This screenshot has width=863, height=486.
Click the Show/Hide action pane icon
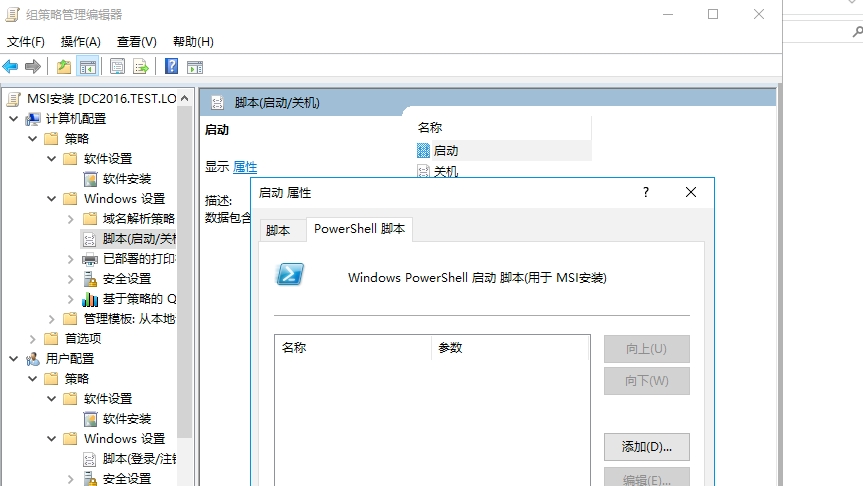[x=195, y=67]
